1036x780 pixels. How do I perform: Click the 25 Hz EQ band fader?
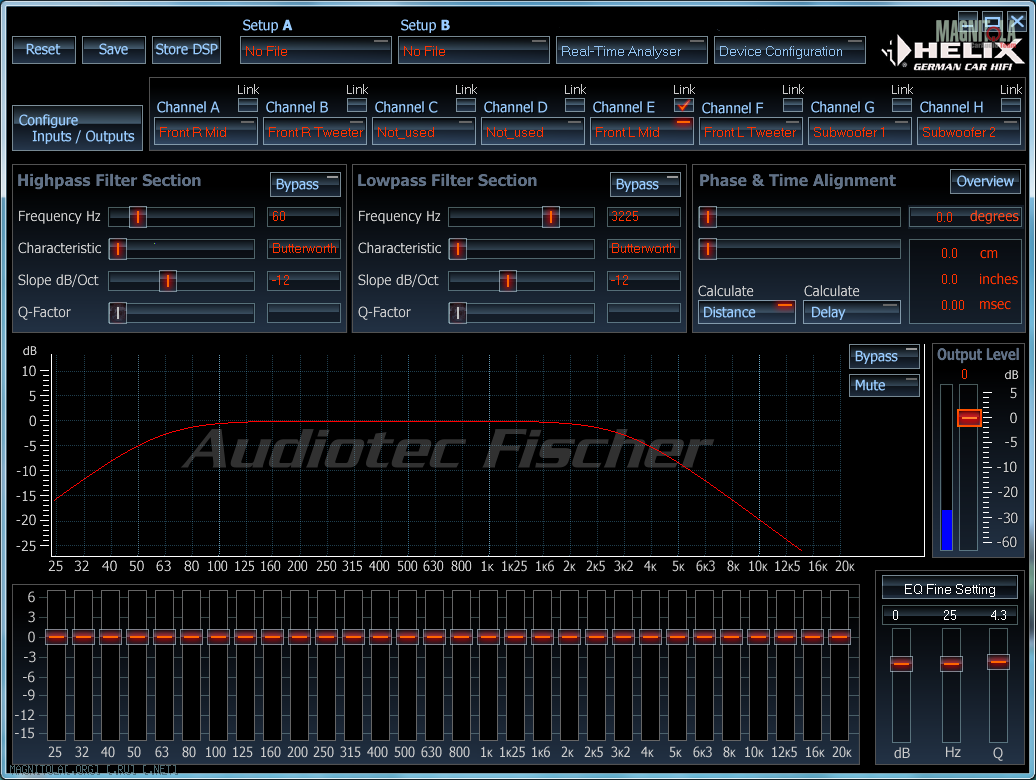(x=56, y=637)
